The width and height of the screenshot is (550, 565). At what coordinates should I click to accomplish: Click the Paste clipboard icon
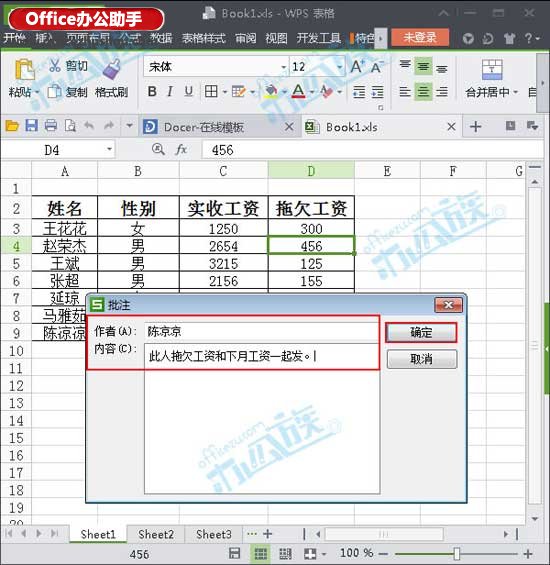(24, 69)
